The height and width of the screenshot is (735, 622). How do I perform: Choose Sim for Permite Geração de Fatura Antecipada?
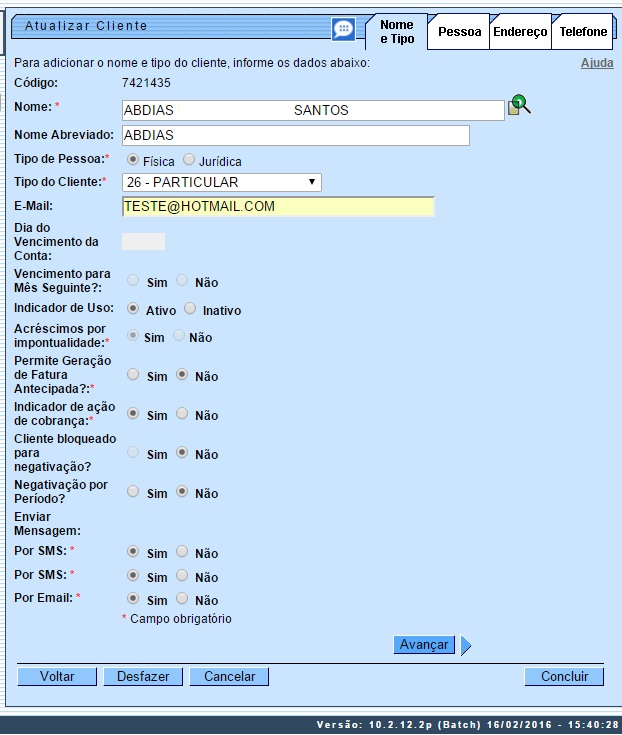tap(133, 375)
